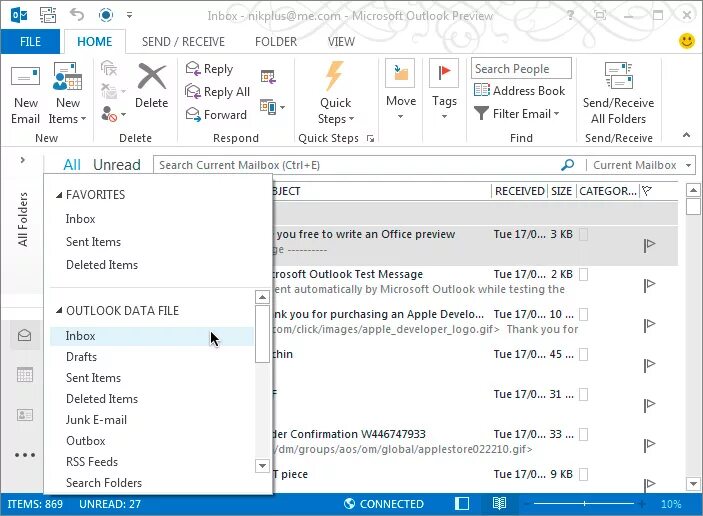Open the FILE tab
Viewport: 703px width, 516px height.
pyautogui.click(x=30, y=42)
